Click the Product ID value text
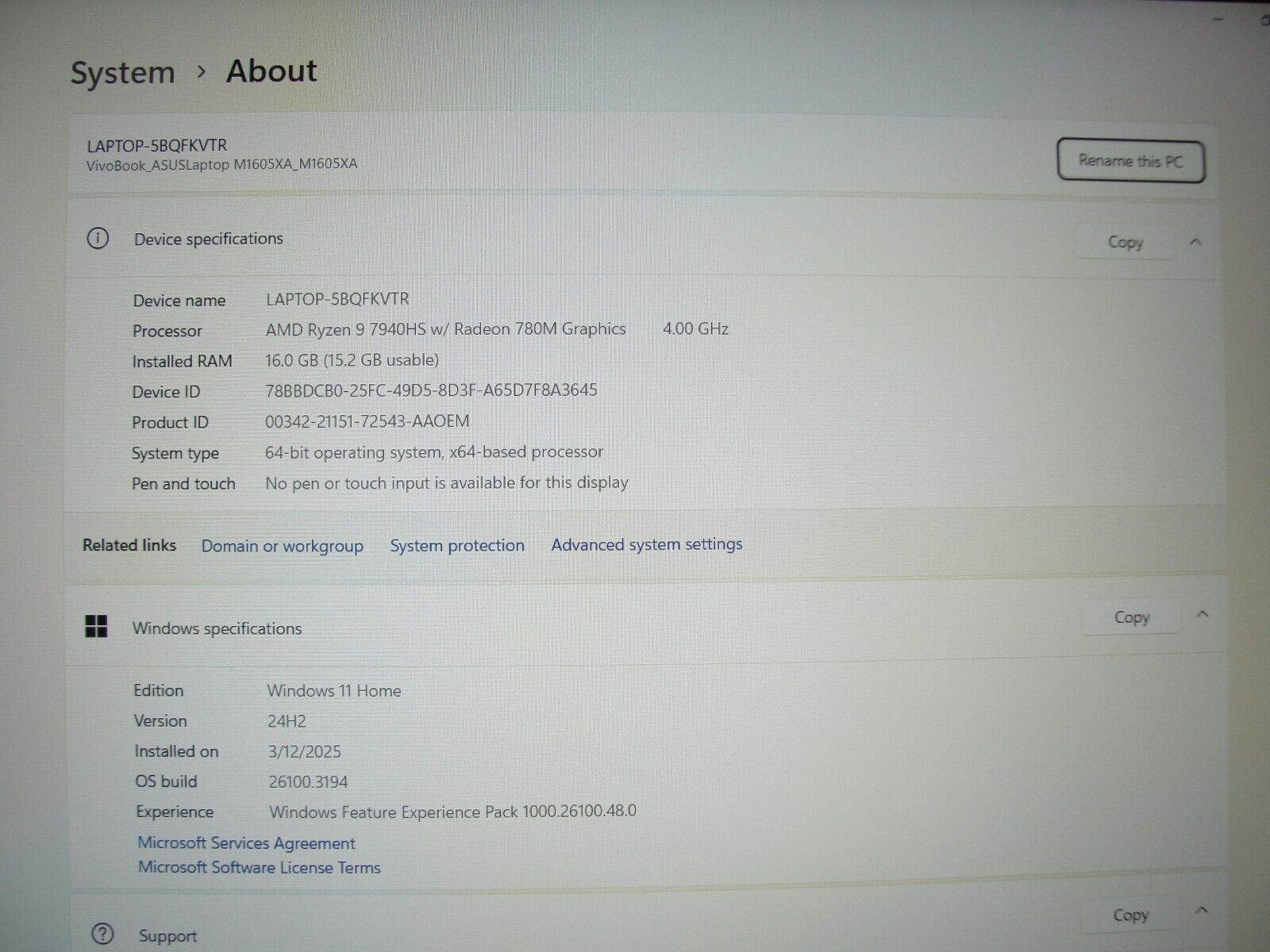Viewport: 1270px width, 952px height. click(x=367, y=421)
